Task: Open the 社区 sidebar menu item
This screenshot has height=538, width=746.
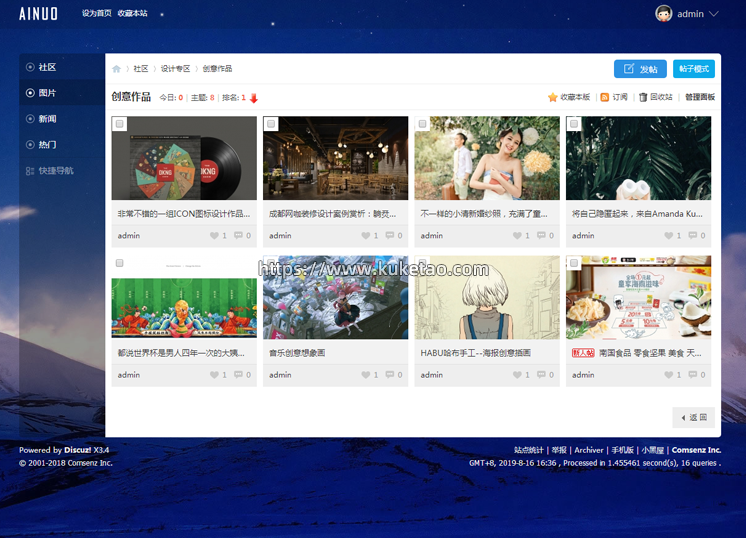Action: (x=62, y=67)
